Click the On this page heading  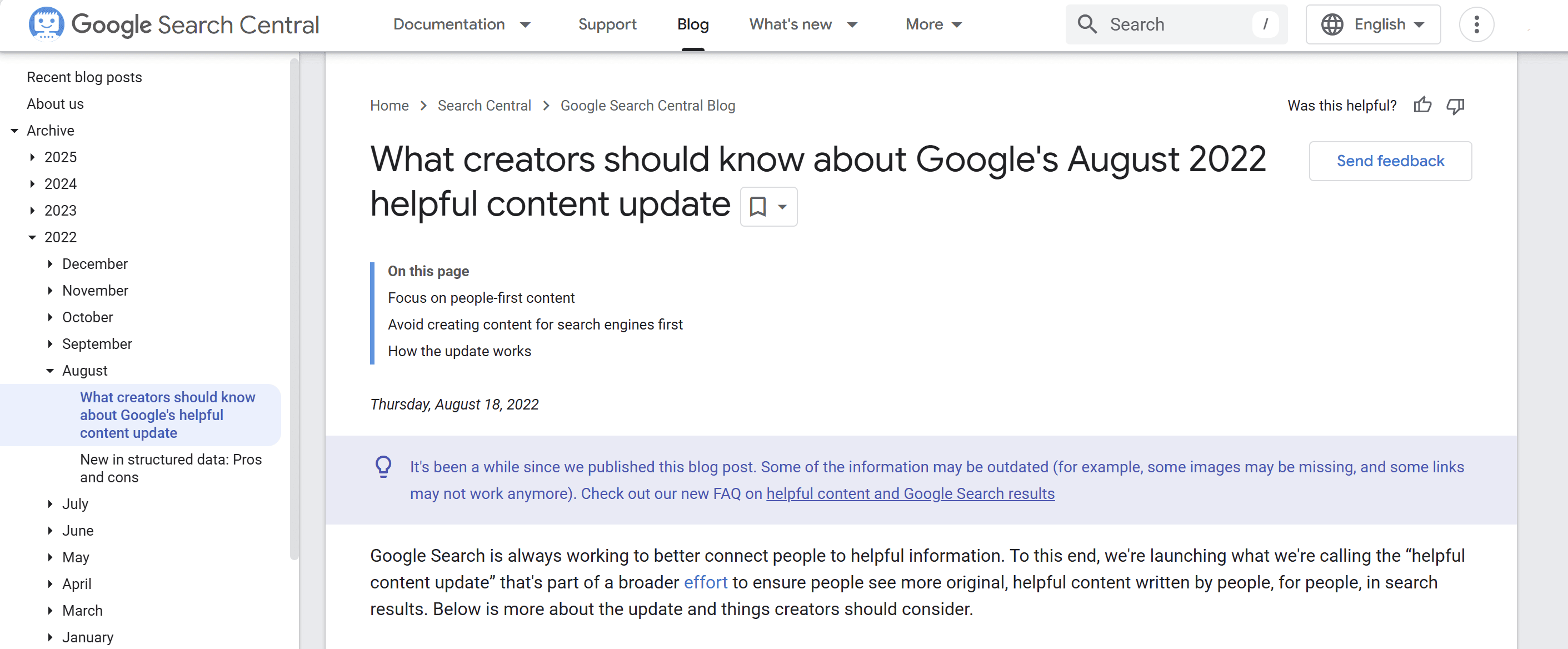pos(428,271)
